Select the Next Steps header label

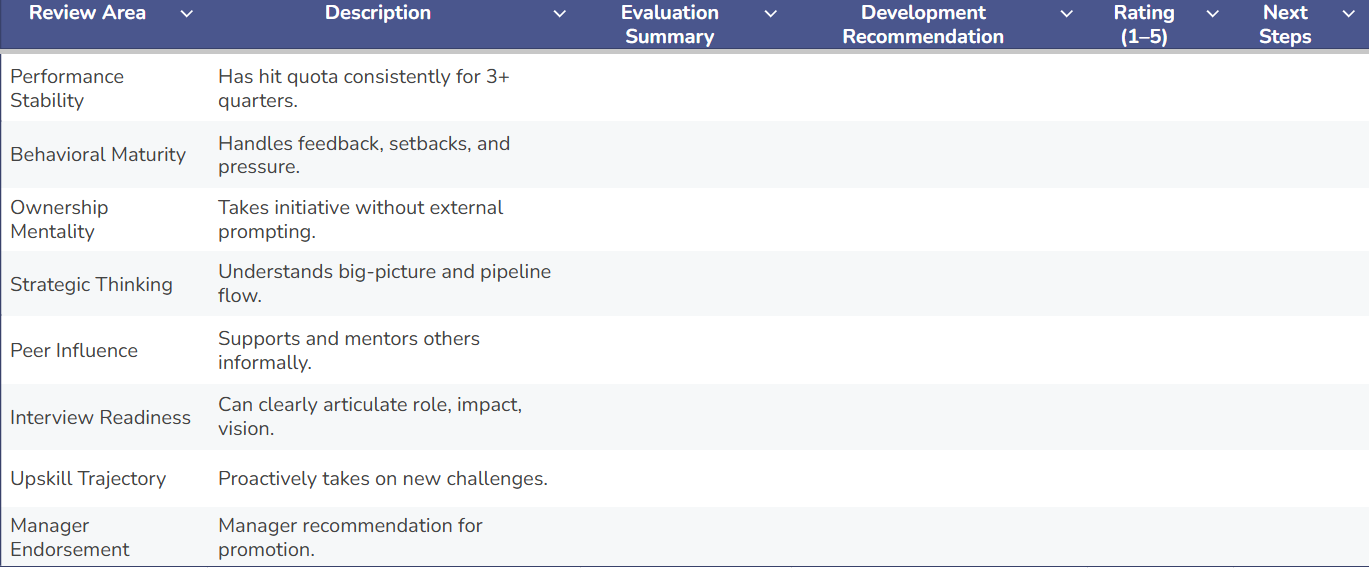(1285, 25)
